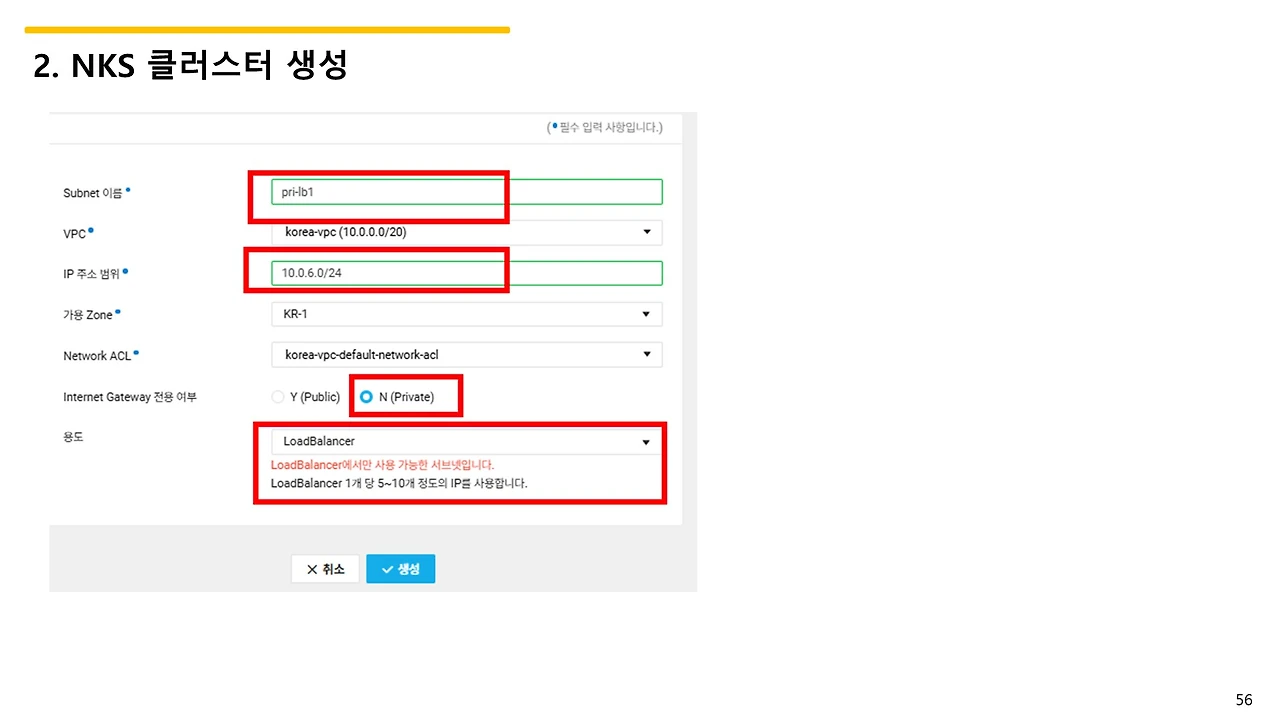Click the checkmark icon on the 생성 button
Image resolution: width=1280 pixels, height=720 pixels.
[385, 568]
